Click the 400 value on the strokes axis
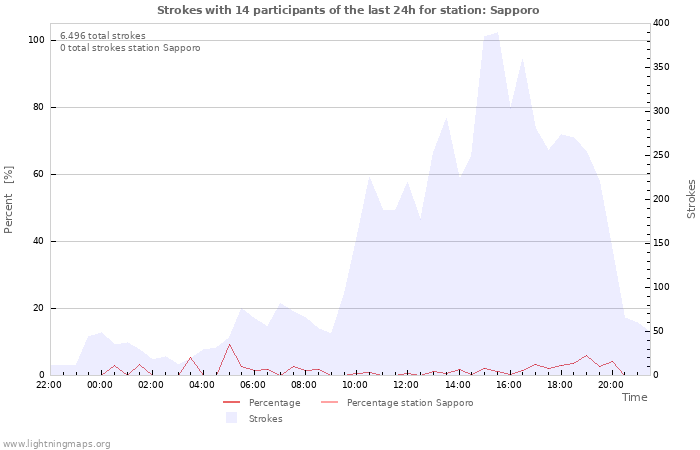Image resolution: width=700 pixels, height=450 pixels. [660, 23]
